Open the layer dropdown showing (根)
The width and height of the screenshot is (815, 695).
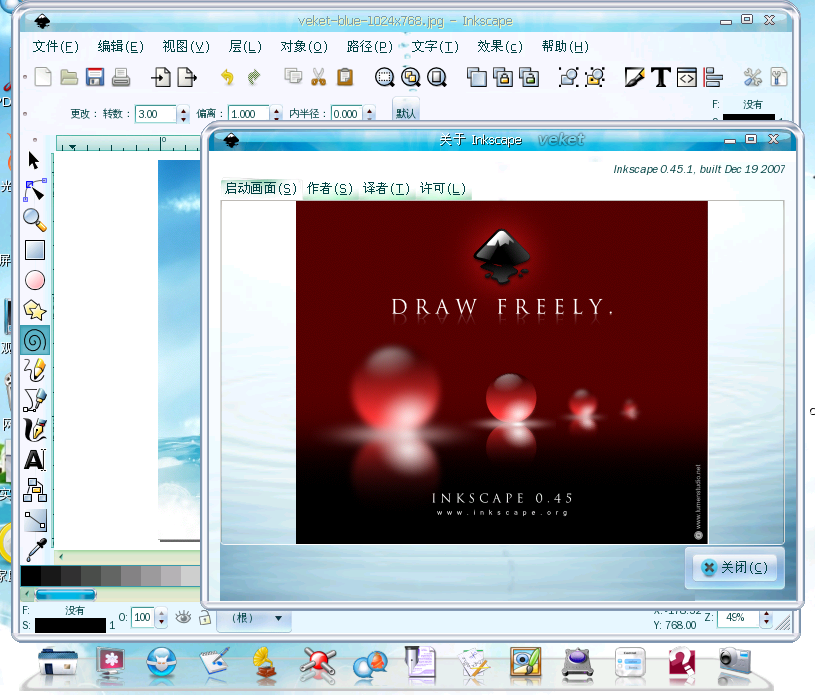click(254, 618)
